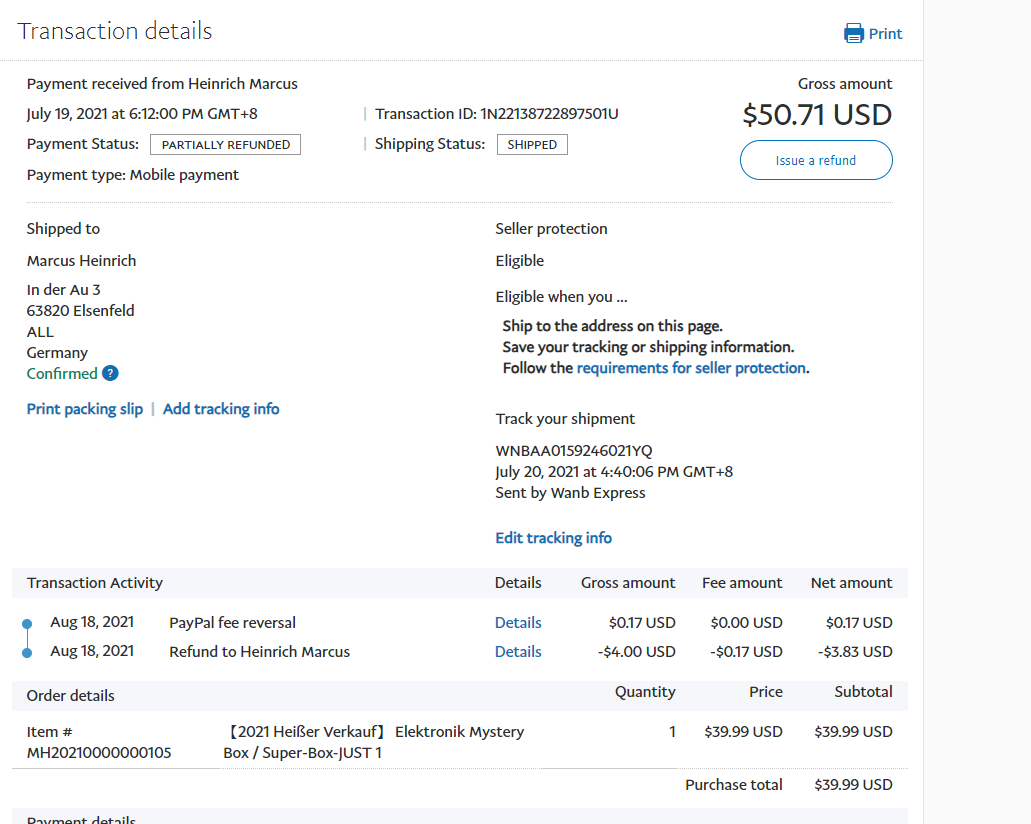This screenshot has height=824, width=1031.
Task: Click timeline dot for Refund to Heinrich Marcus
Action: click(x=28, y=653)
